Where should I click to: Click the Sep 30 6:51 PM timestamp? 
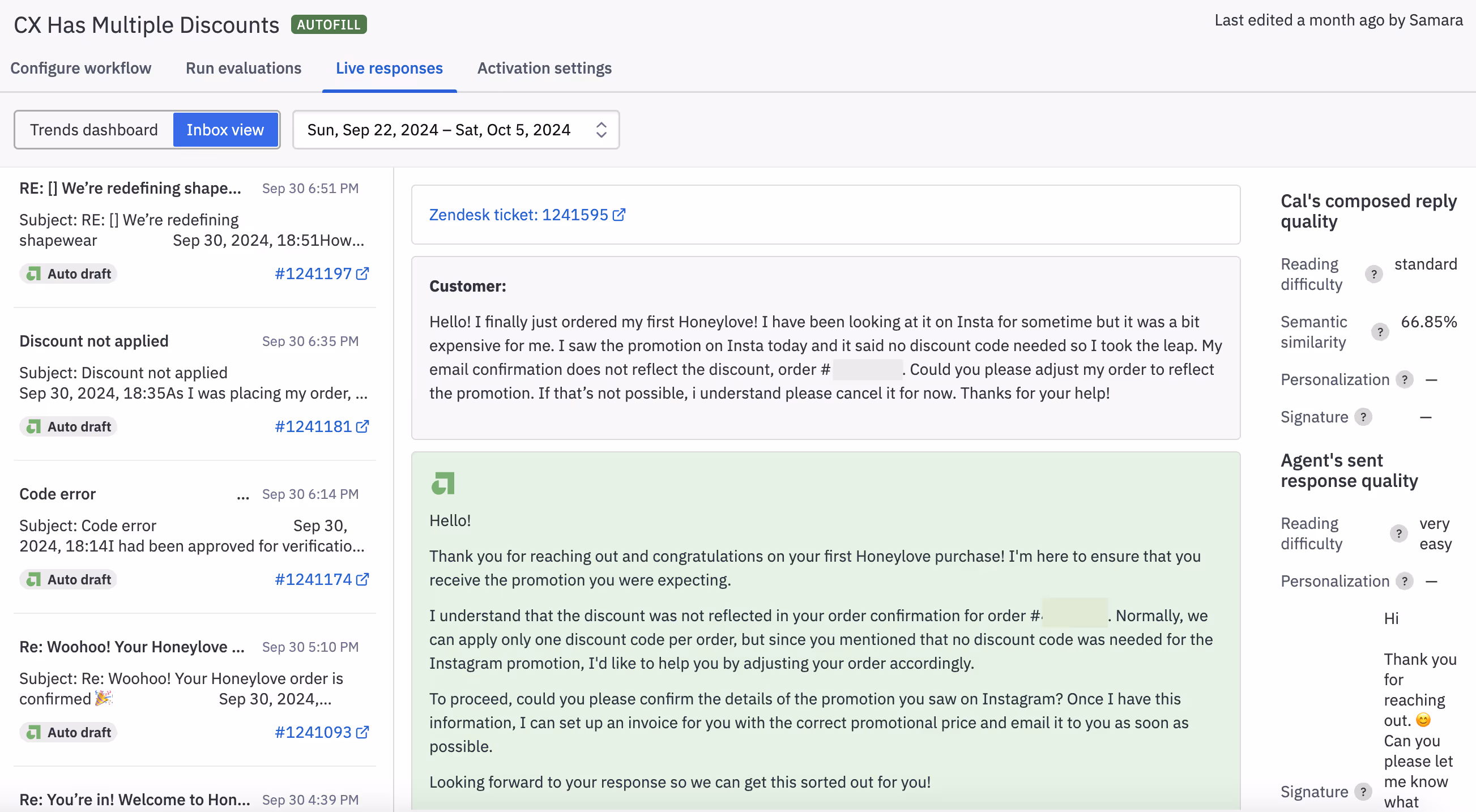click(310, 189)
